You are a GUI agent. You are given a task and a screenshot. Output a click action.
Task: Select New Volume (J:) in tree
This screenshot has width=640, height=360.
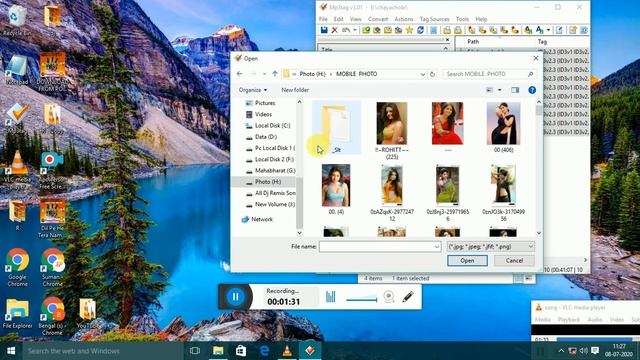coord(275,204)
